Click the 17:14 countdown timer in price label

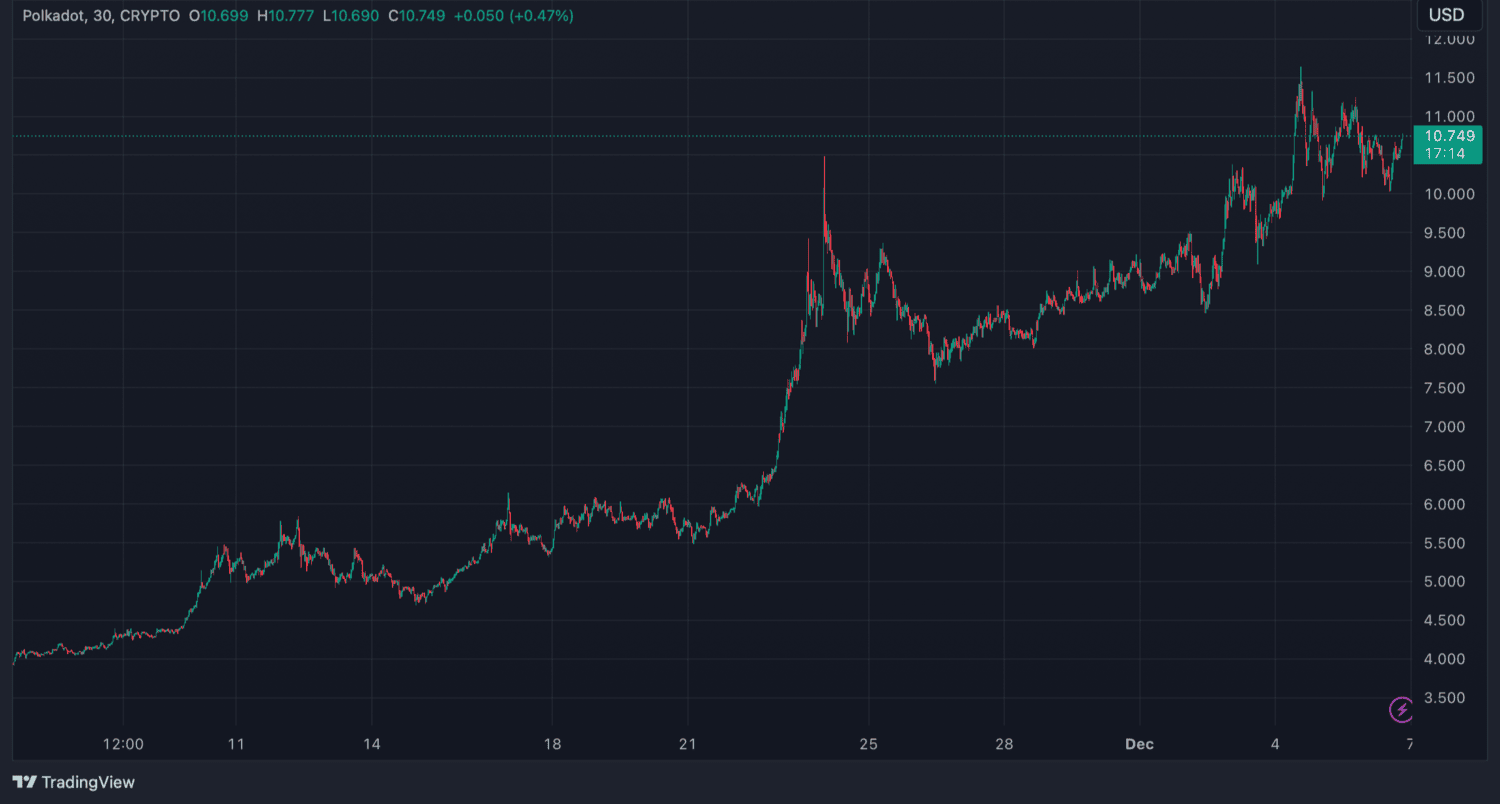(x=1445, y=153)
